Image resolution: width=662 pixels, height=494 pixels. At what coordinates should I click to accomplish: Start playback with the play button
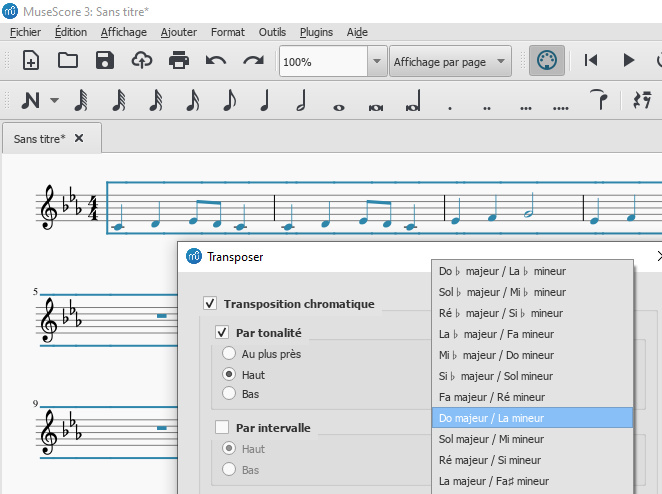tap(629, 61)
